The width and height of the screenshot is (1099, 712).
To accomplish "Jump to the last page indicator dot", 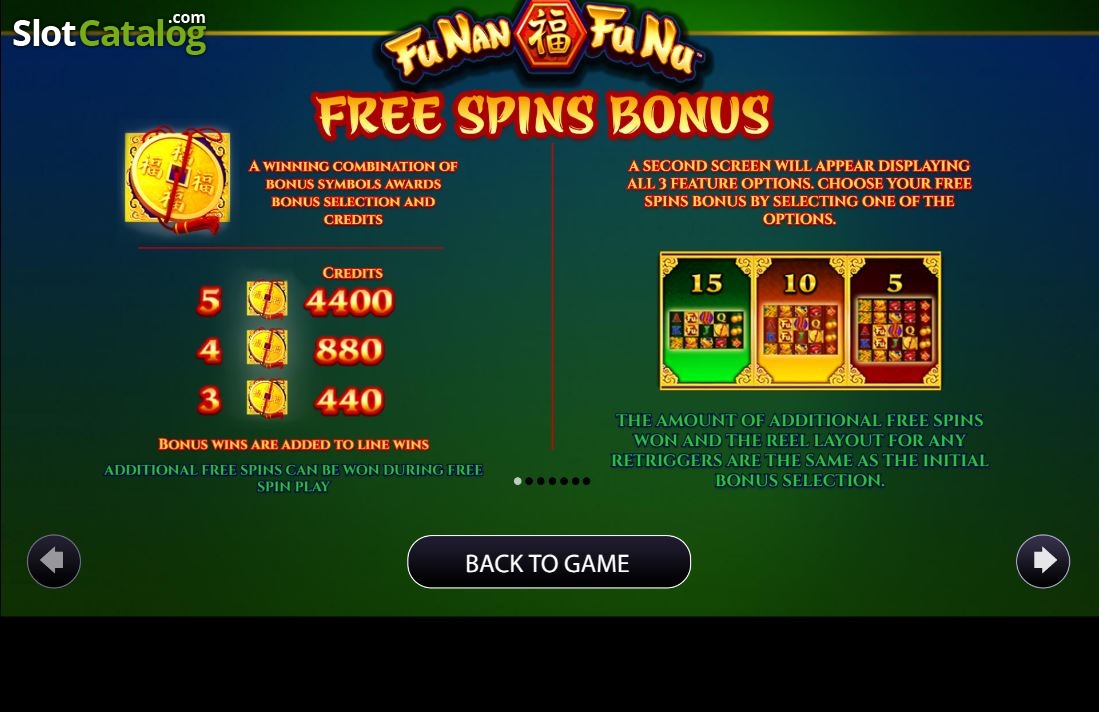I will click(x=587, y=481).
